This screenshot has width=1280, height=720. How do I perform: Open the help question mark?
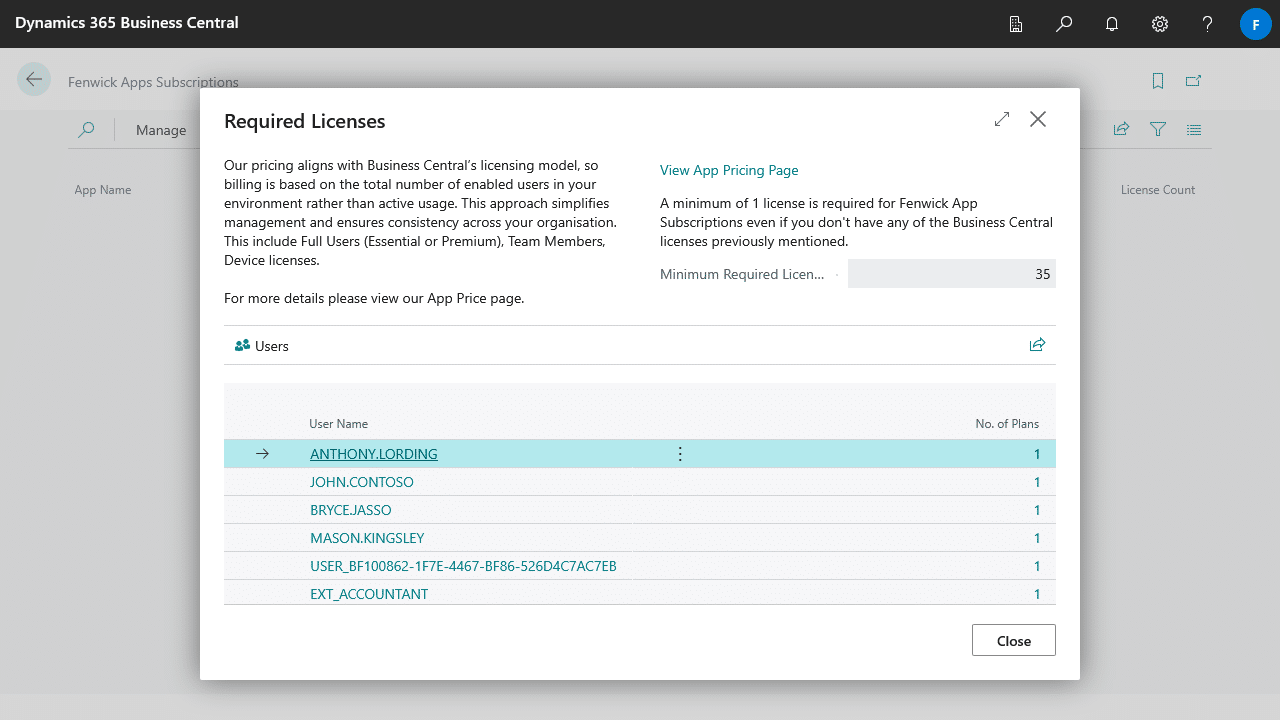click(1208, 24)
